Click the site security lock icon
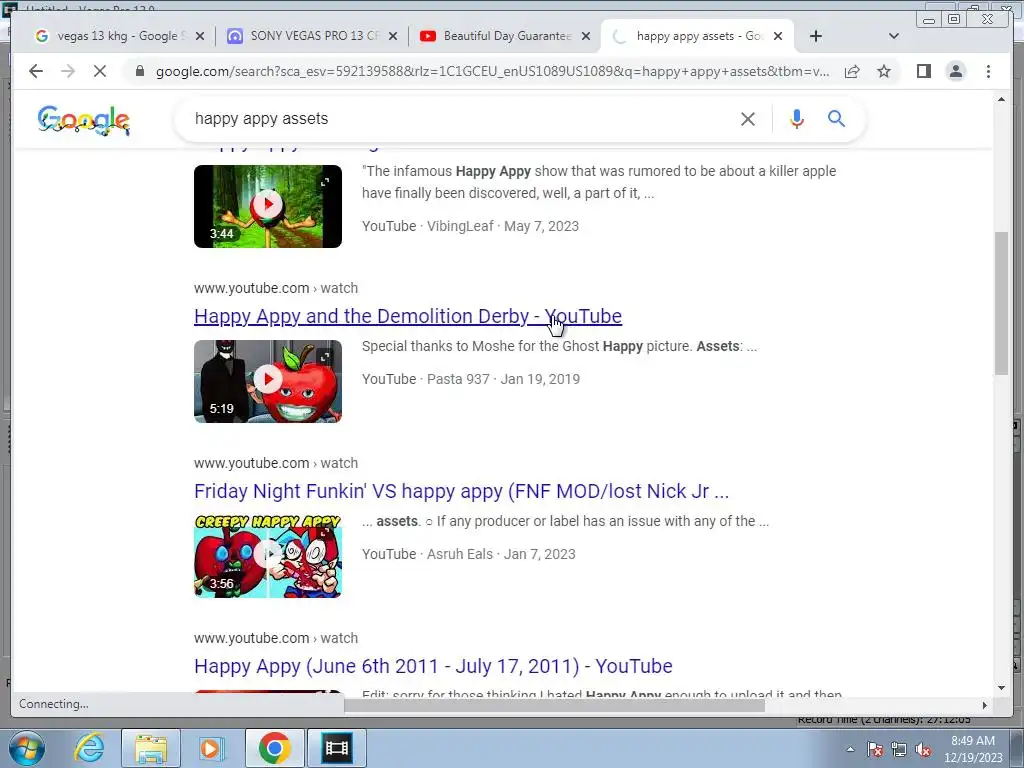 (x=139, y=71)
